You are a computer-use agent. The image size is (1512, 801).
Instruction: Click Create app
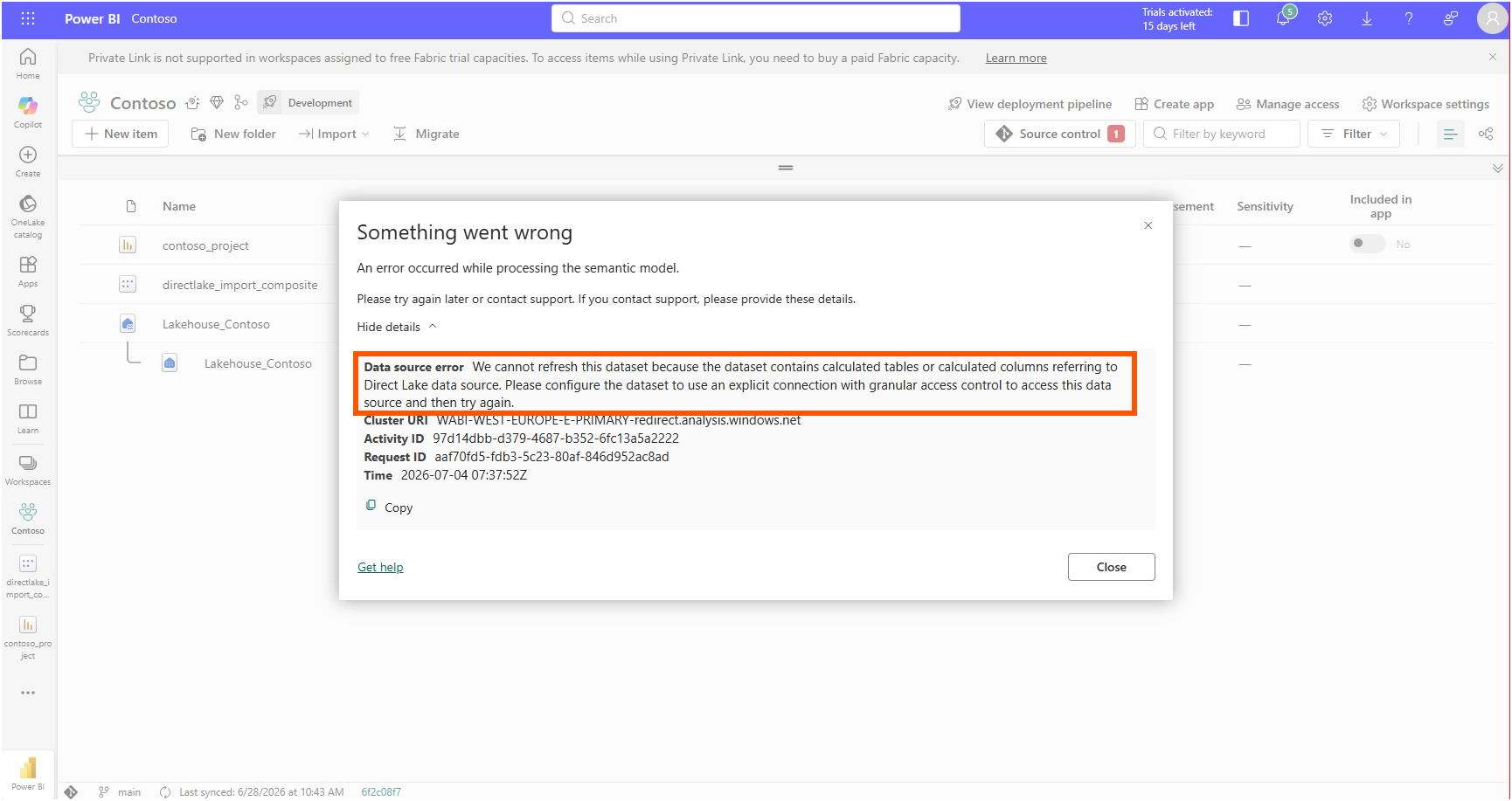(x=1174, y=104)
